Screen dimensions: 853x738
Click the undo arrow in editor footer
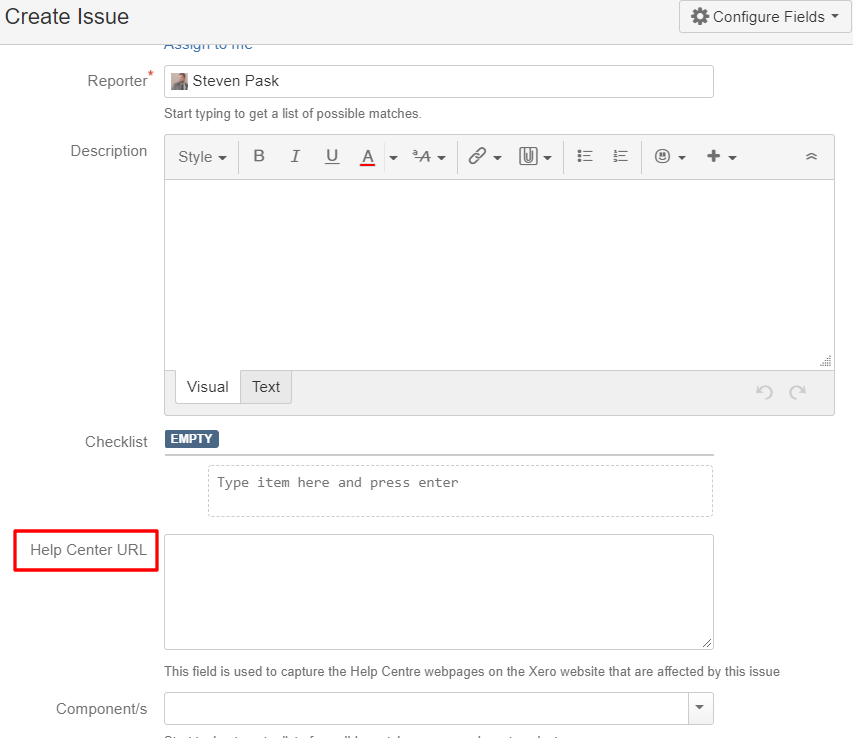764,392
